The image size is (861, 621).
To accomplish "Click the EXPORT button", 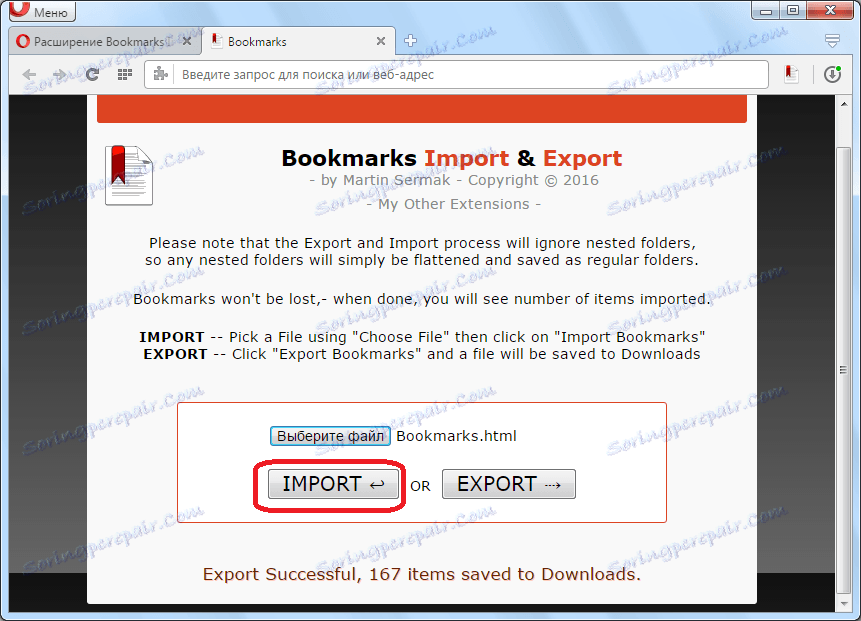I will (508, 484).
